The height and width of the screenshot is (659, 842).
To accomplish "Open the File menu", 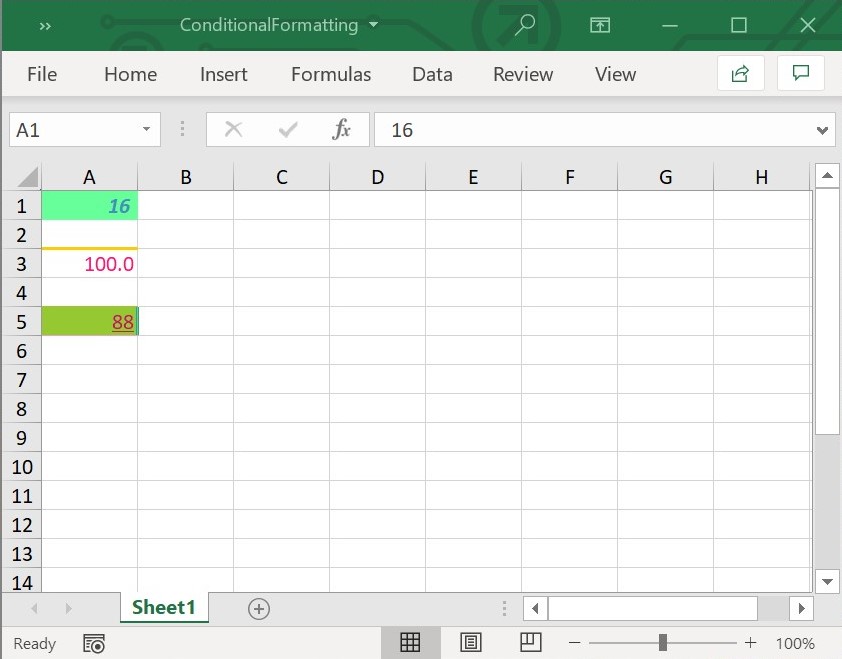I will [x=41, y=73].
